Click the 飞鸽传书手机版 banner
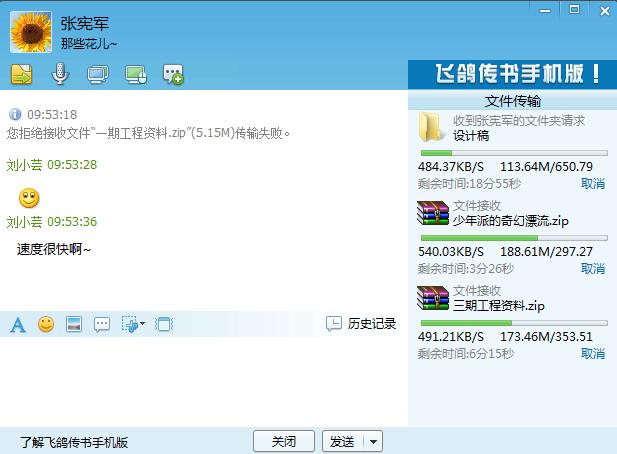 [512, 74]
